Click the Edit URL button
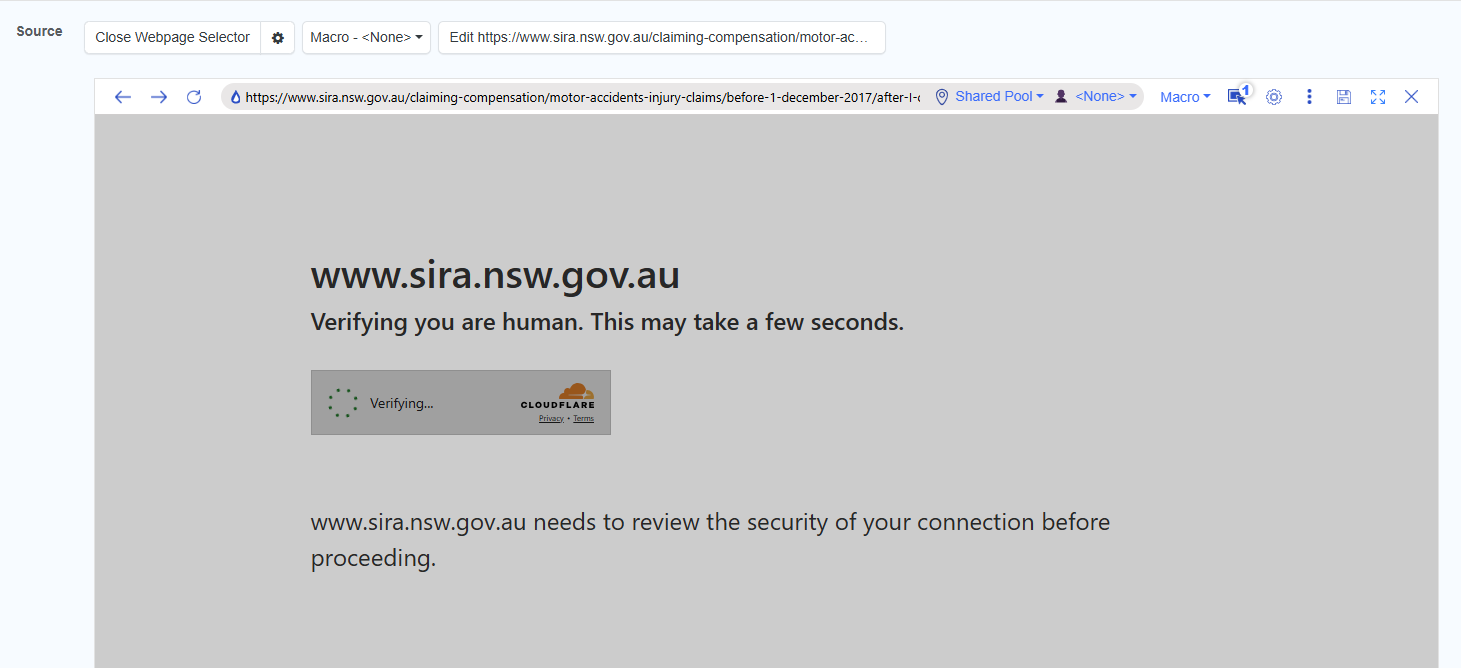 pos(662,38)
